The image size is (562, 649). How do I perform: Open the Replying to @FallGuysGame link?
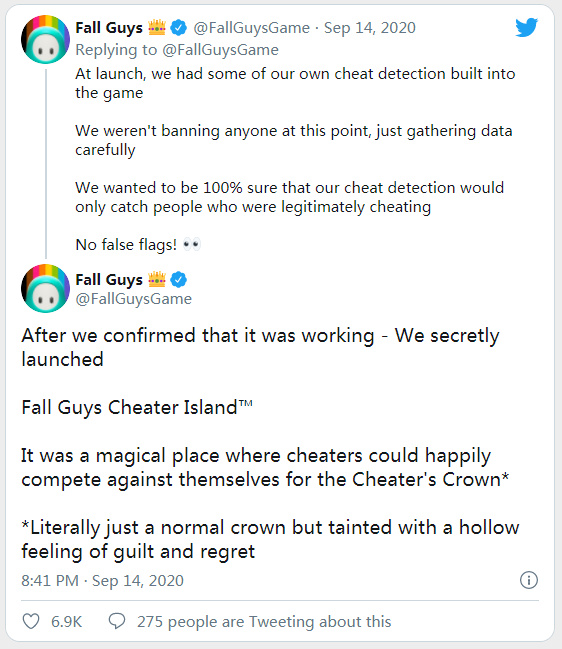(x=177, y=50)
